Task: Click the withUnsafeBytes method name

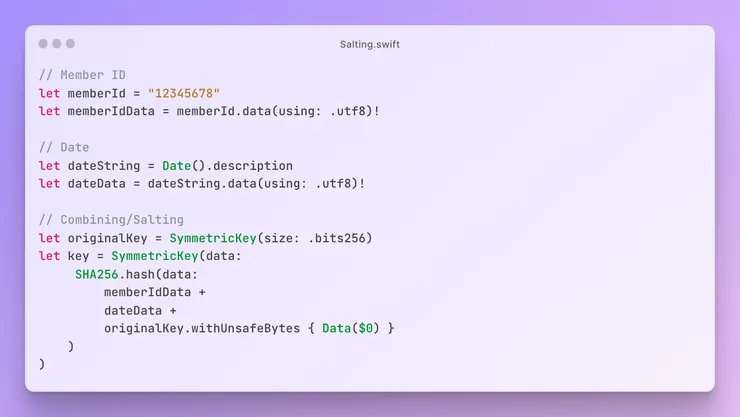Action: (x=244, y=328)
